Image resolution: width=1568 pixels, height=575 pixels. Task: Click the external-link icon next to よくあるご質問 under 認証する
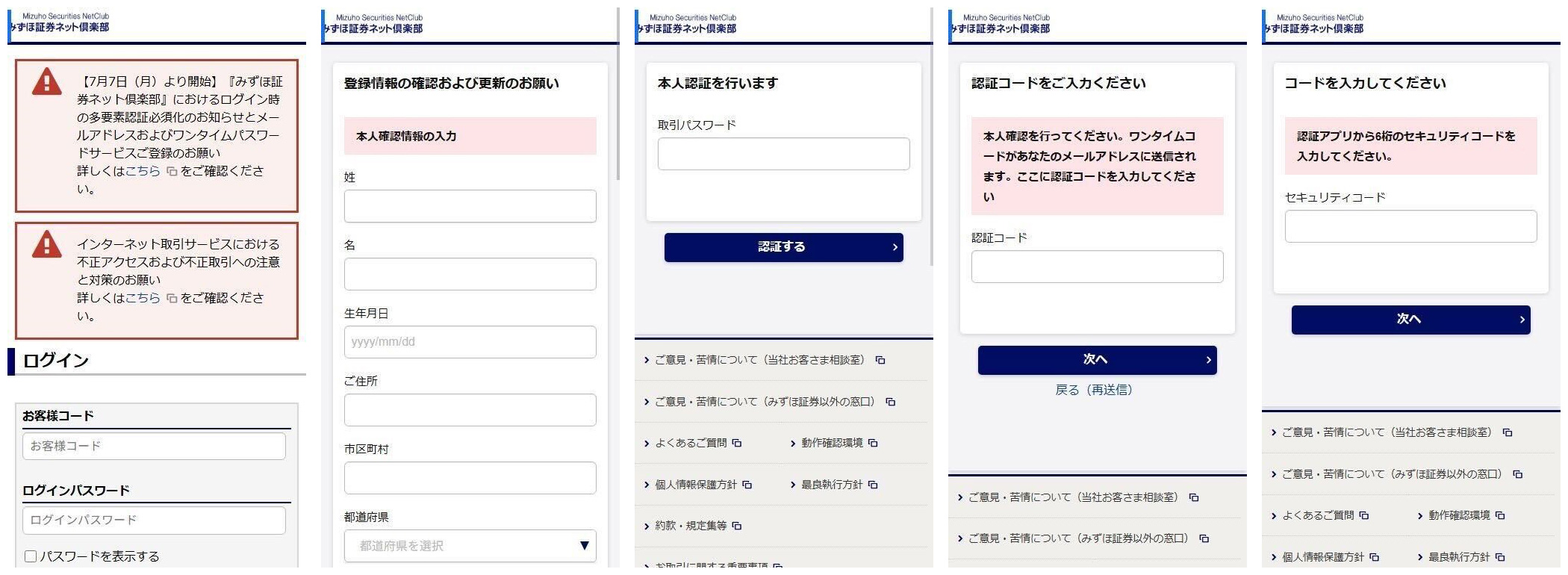(737, 444)
